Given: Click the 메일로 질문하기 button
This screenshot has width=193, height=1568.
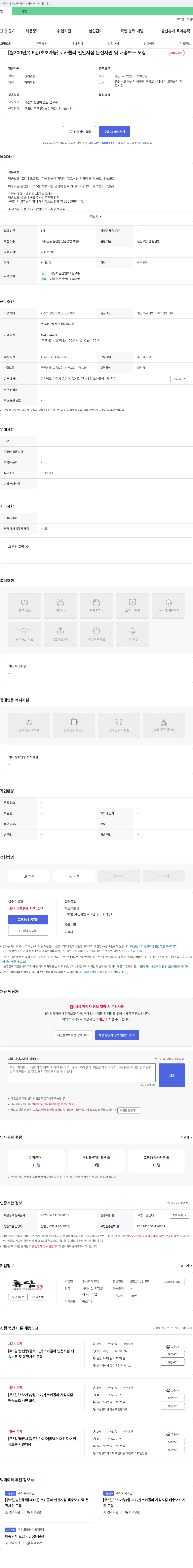Looking at the screenshot, I should pyautogui.click(x=128, y=1110).
